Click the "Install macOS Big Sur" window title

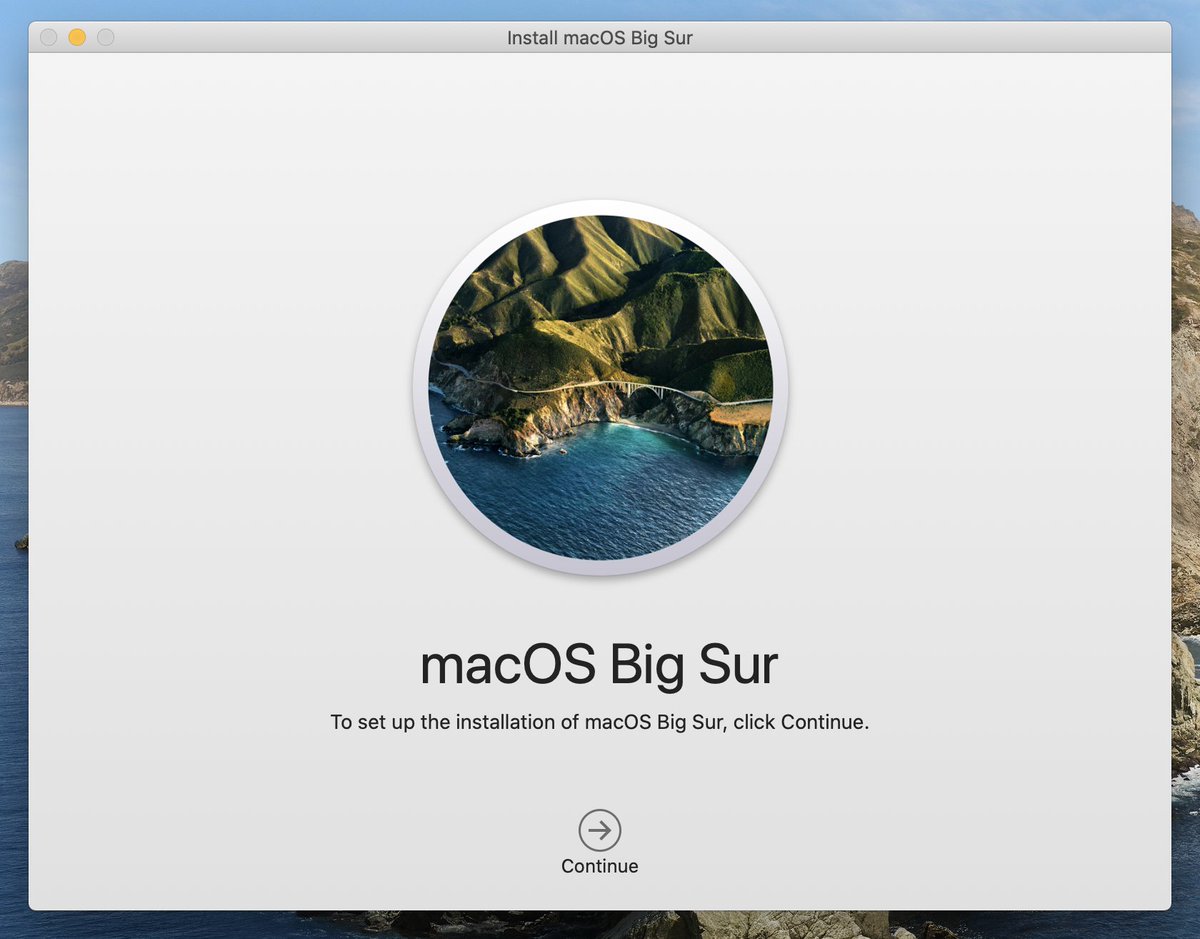600,38
